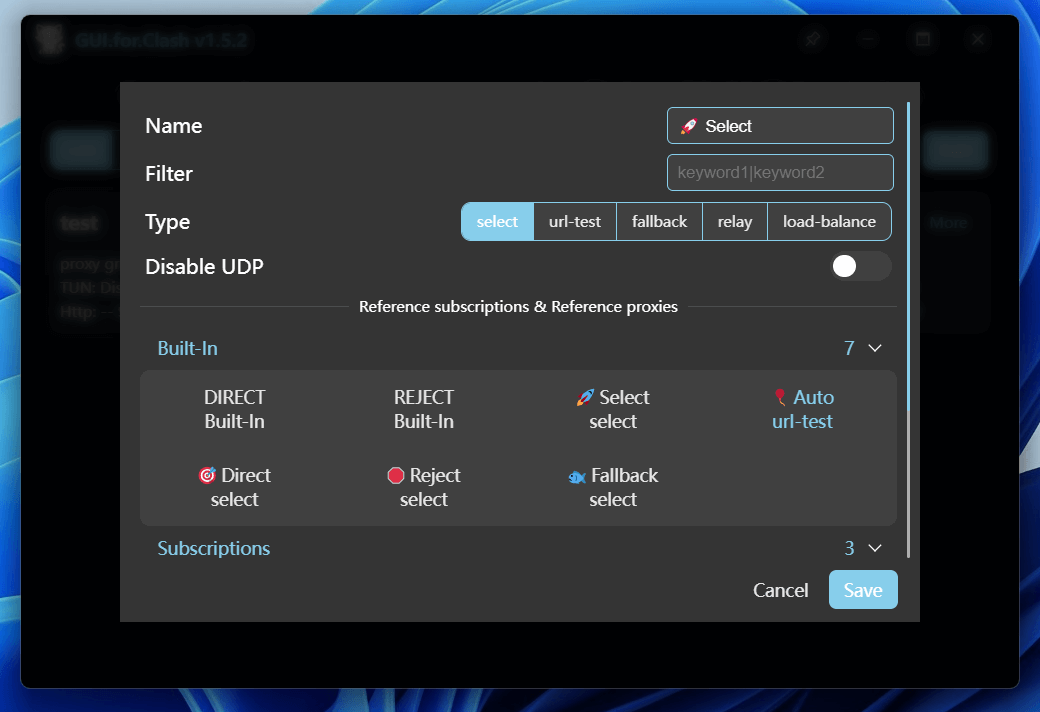Choose the load-balance type option
Viewport: 1040px width, 712px height.
(x=829, y=222)
